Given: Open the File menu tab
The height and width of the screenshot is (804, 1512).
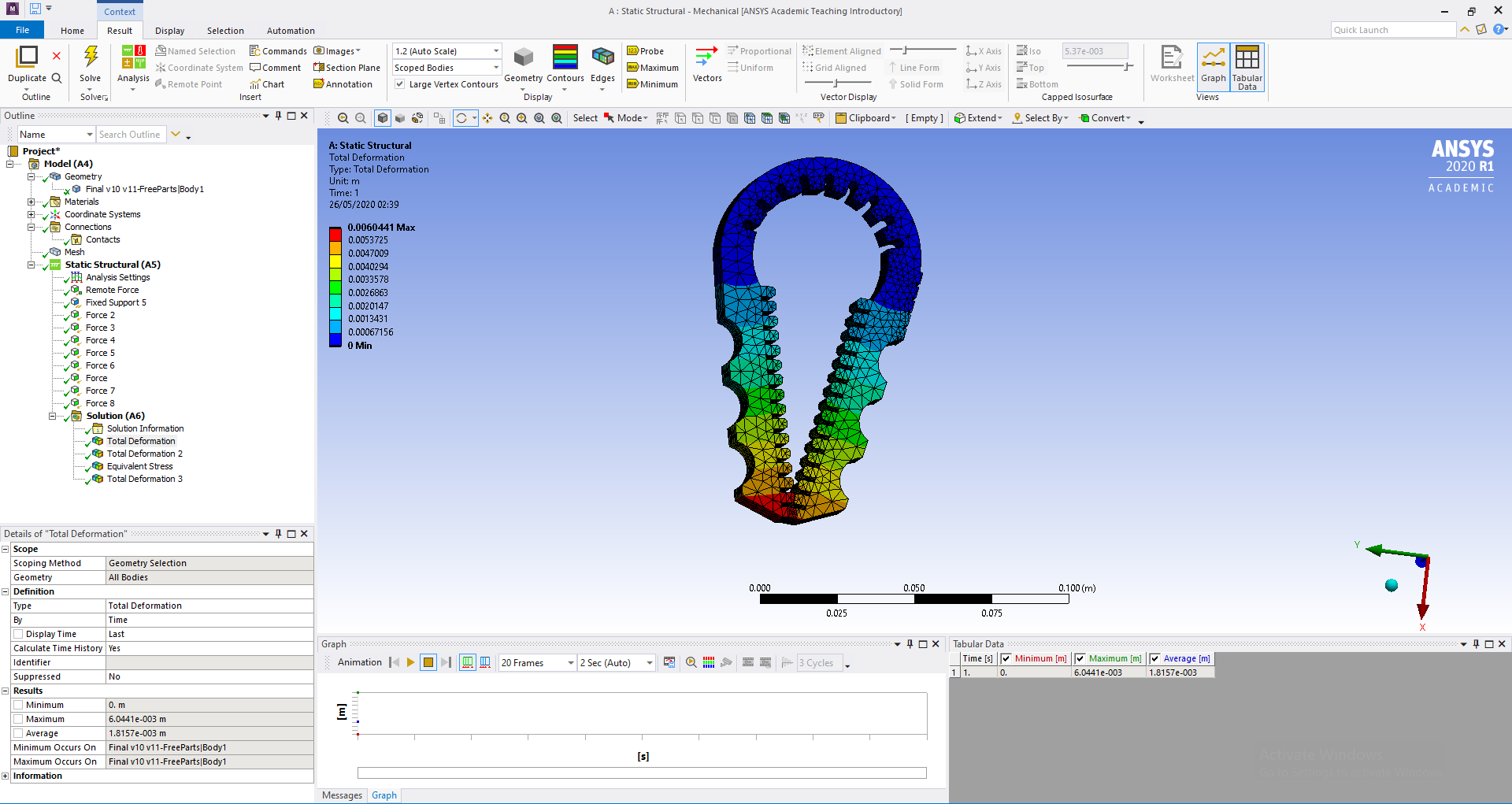Looking at the screenshot, I should pyautogui.click(x=23, y=30).
